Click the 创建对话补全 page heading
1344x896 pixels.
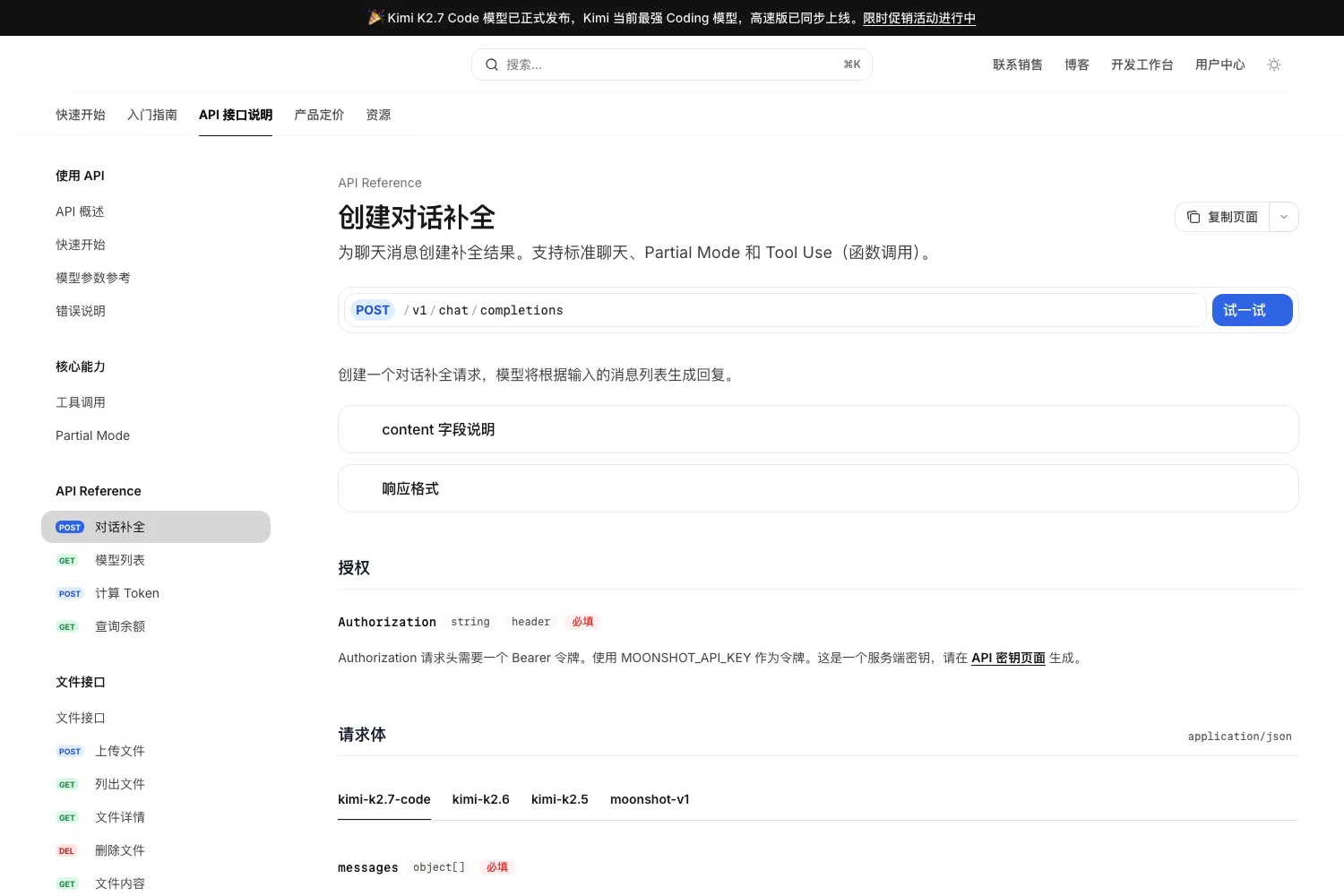pyautogui.click(x=417, y=217)
